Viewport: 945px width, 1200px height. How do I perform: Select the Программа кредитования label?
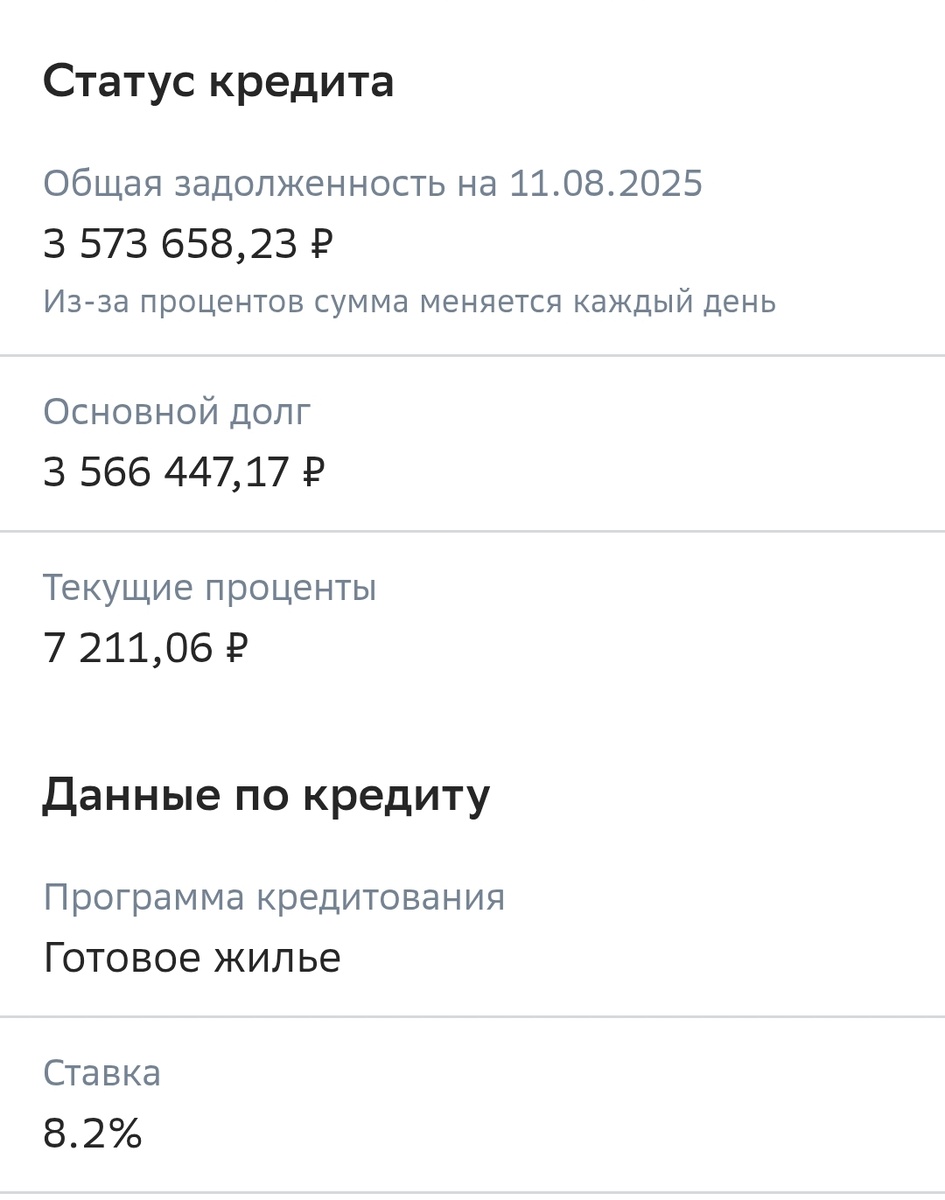click(x=274, y=897)
